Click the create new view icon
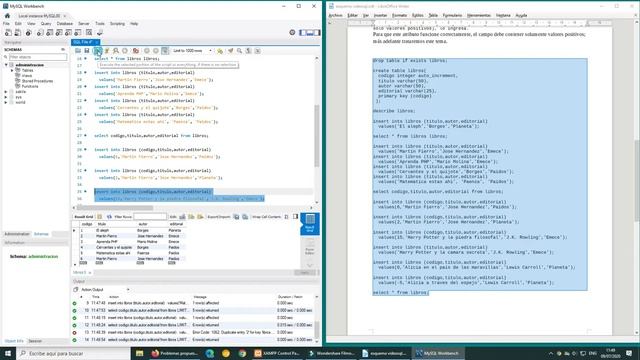 point(58,33)
